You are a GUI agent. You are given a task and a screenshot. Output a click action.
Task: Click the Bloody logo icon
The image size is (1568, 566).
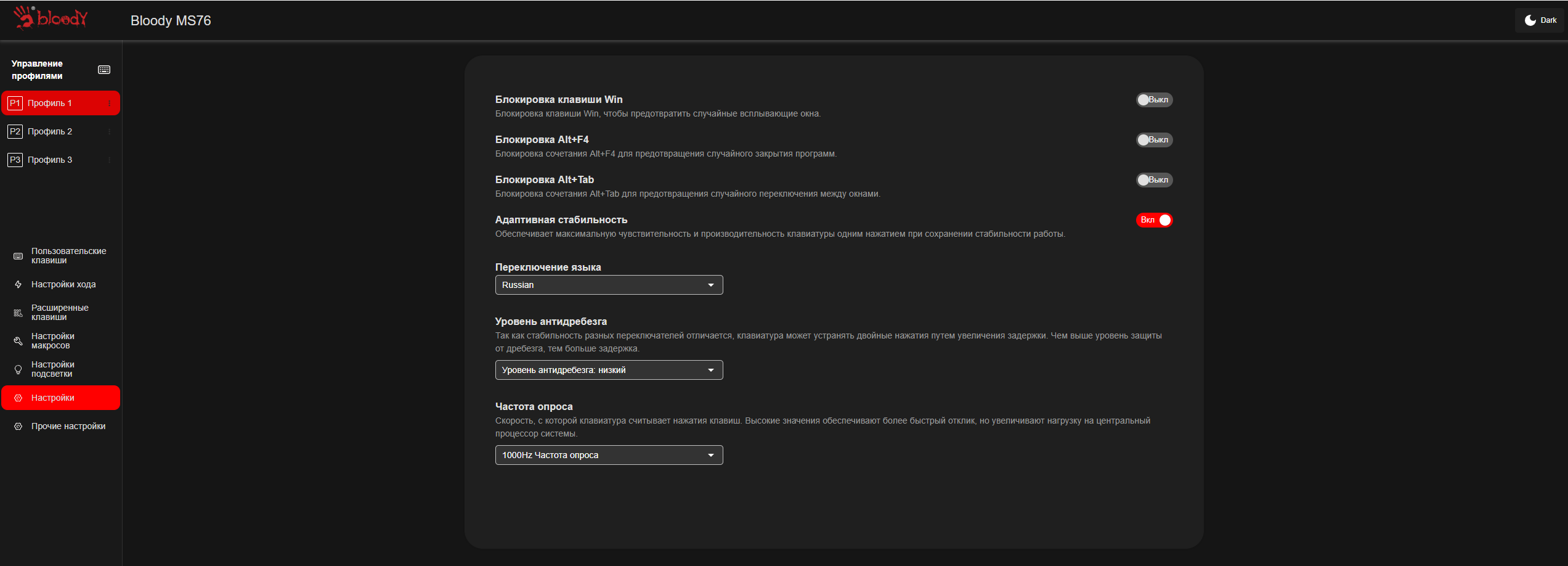pos(51,18)
